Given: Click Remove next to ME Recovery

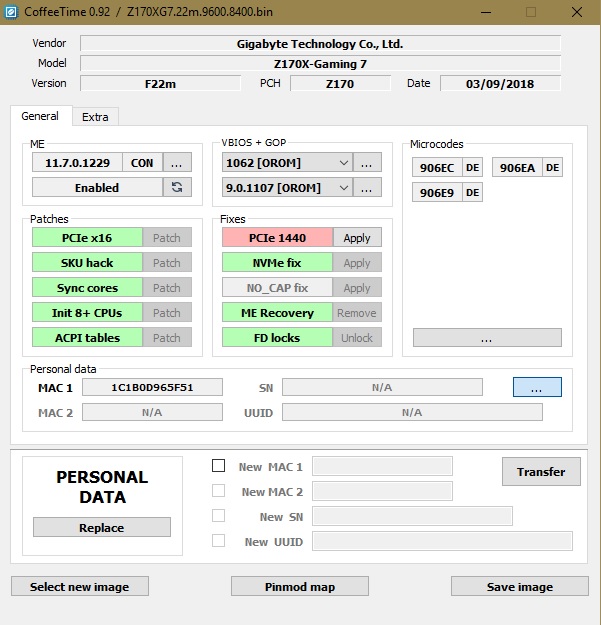Looking at the screenshot, I should (x=357, y=312).
